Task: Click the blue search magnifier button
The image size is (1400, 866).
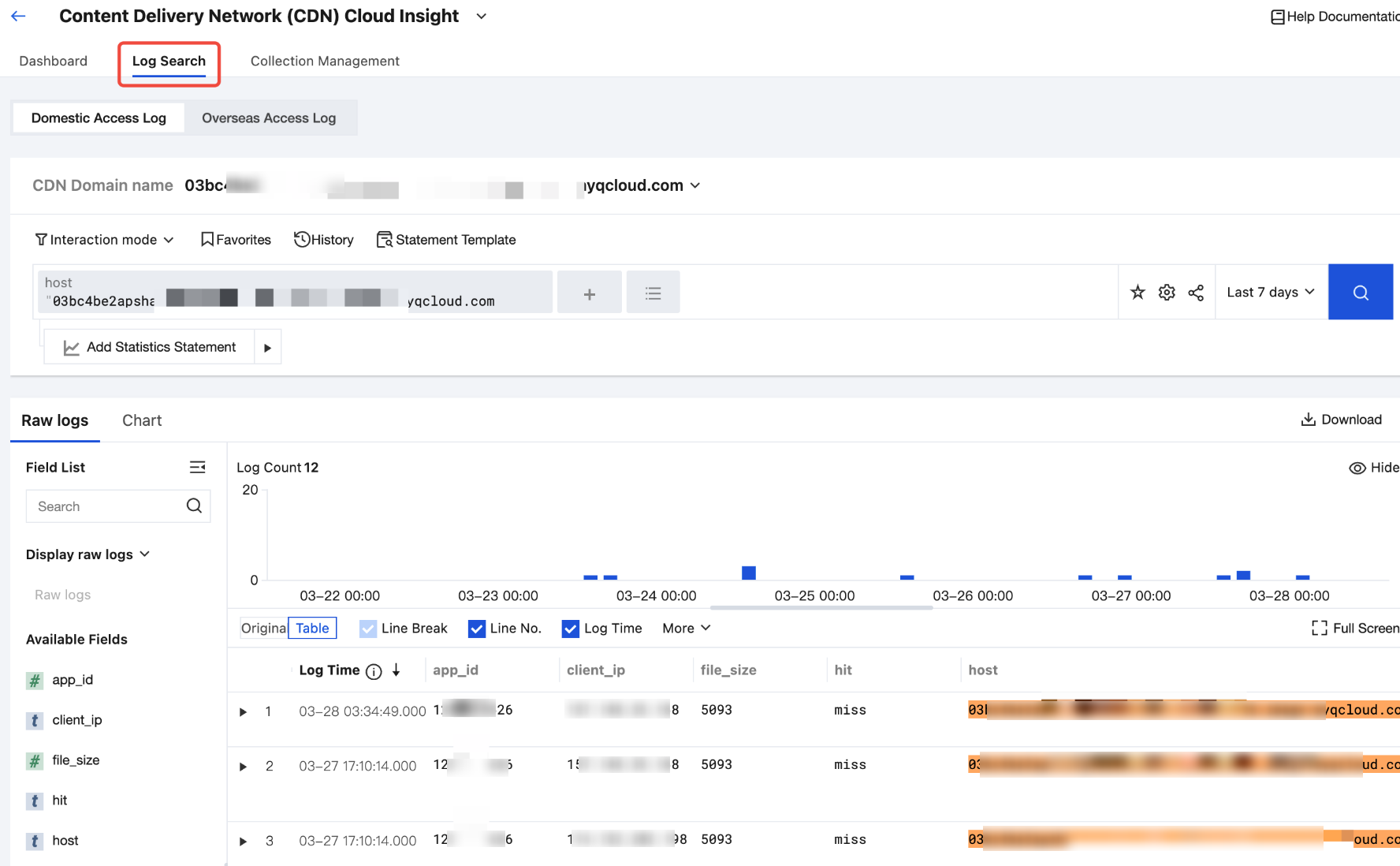Action: [1360, 292]
